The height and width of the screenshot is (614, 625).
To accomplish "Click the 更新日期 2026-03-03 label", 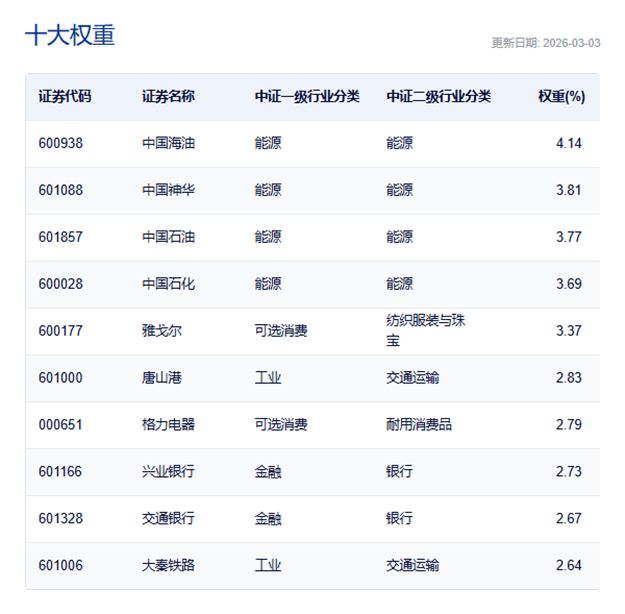I will 545,43.
